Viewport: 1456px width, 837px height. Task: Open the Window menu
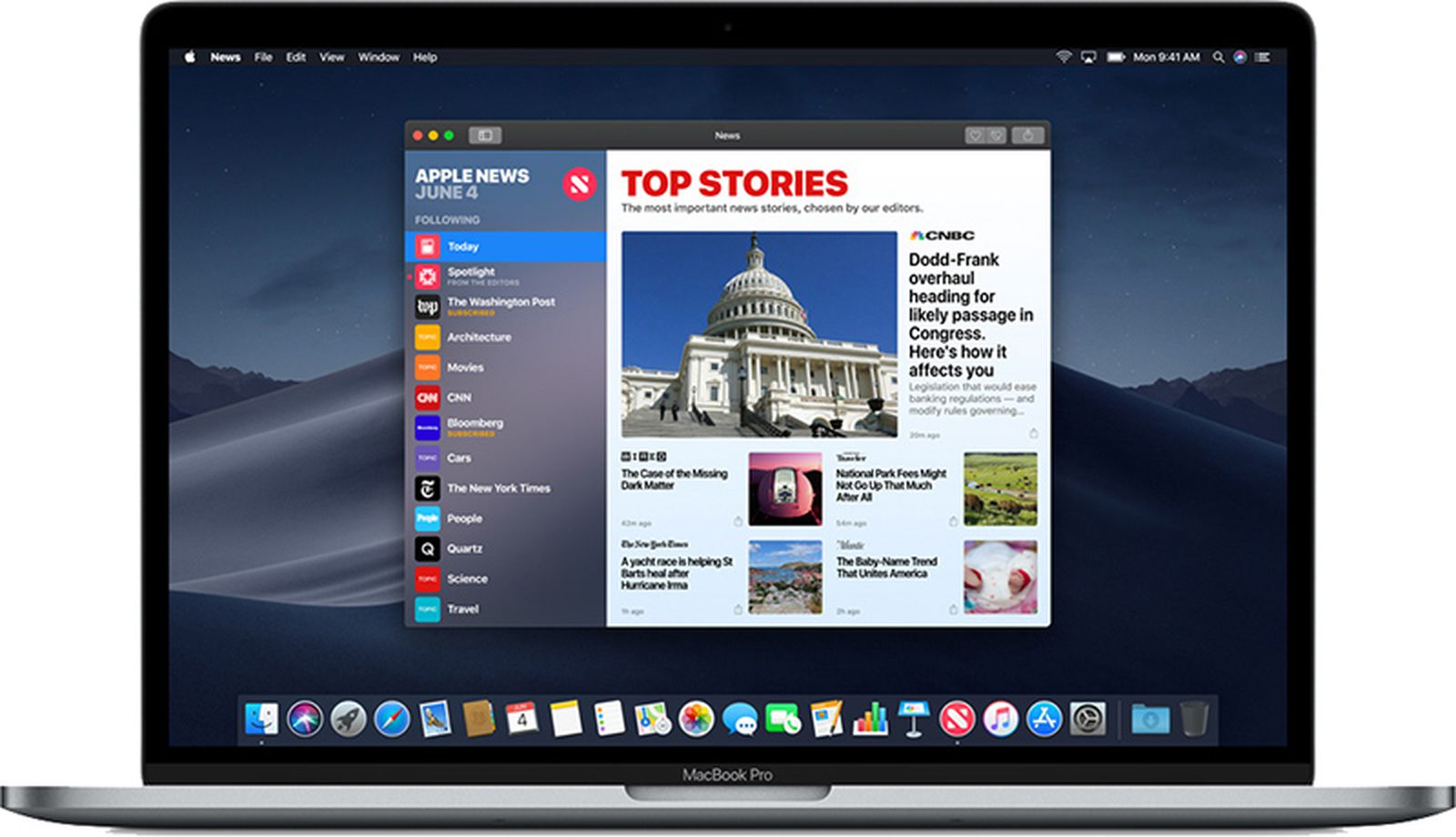click(x=378, y=56)
